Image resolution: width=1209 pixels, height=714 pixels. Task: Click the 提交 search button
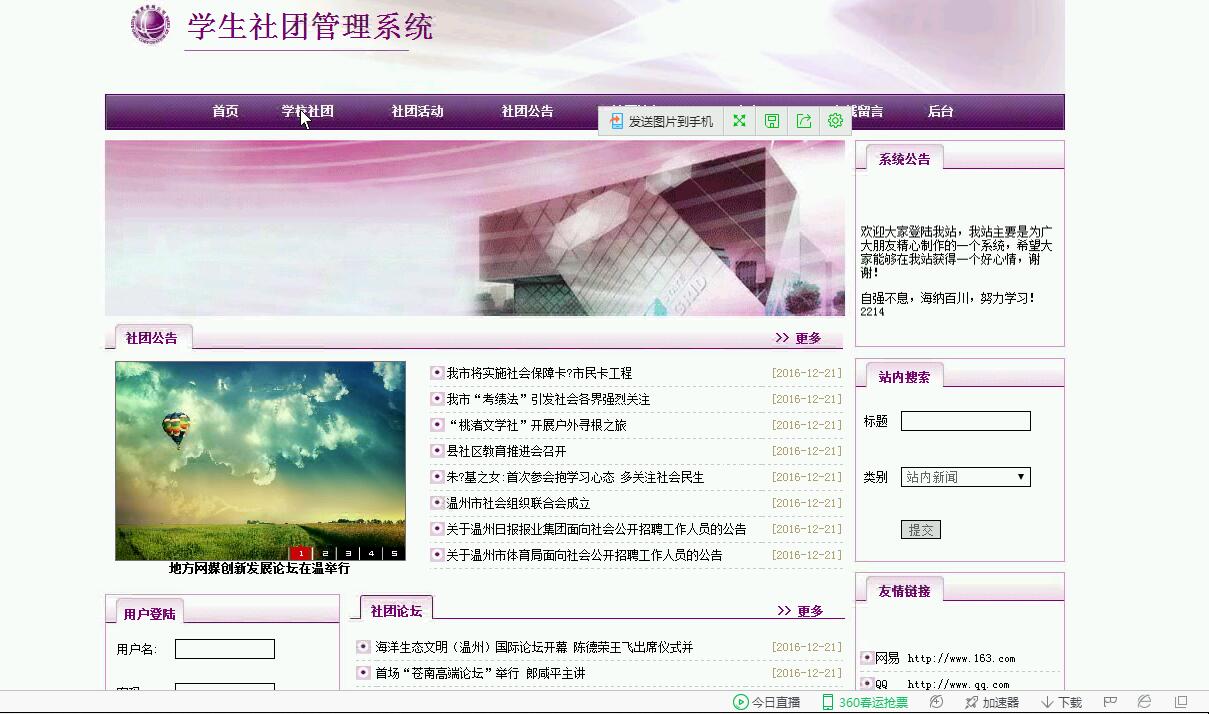[x=921, y=530]
